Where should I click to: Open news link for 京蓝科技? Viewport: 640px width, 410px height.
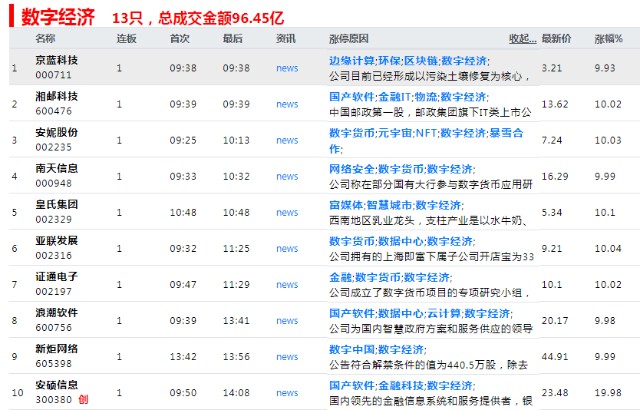pos(287,68)
